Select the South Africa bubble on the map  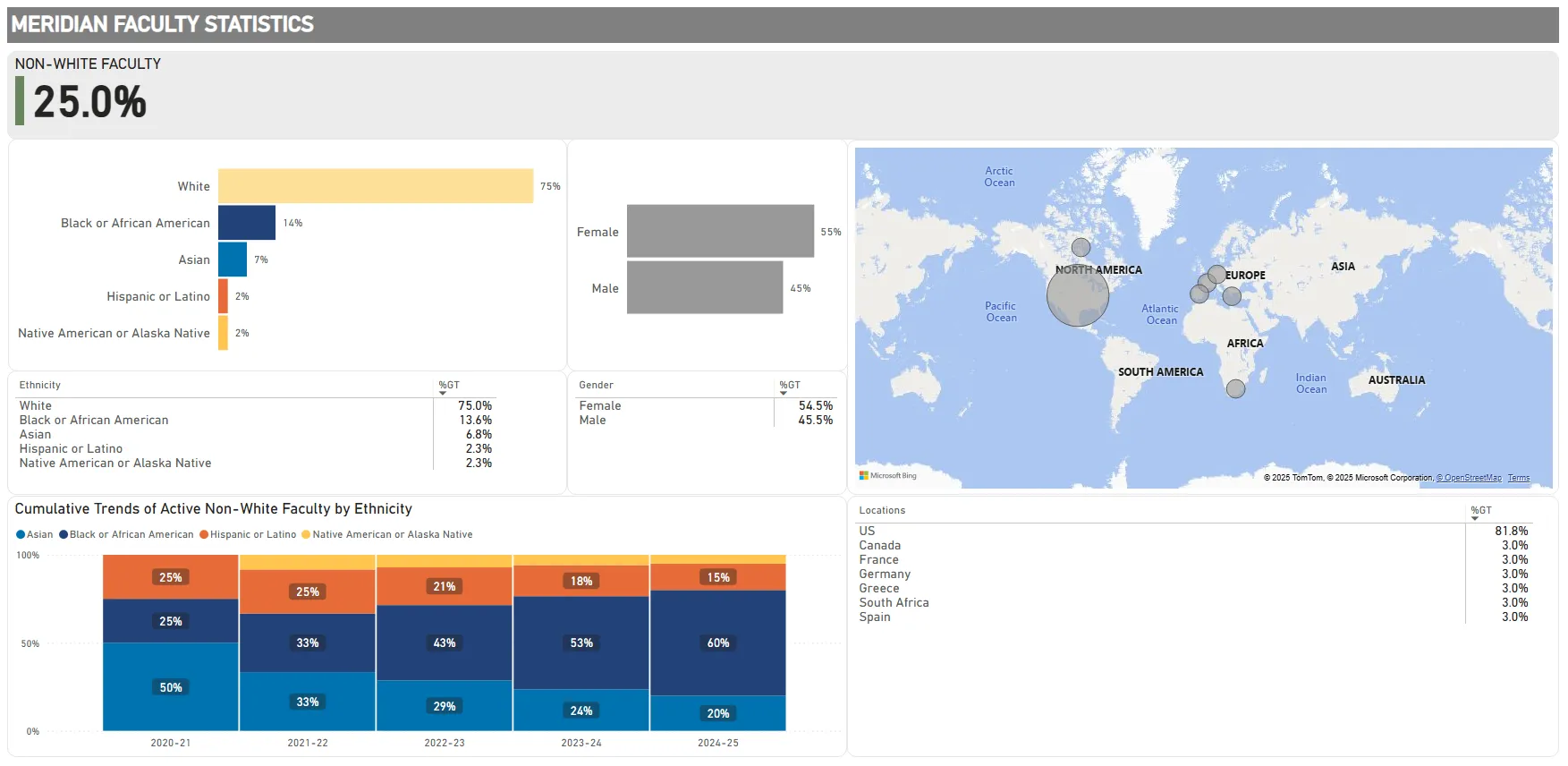pyautogui.click(x=1235, y=388)
